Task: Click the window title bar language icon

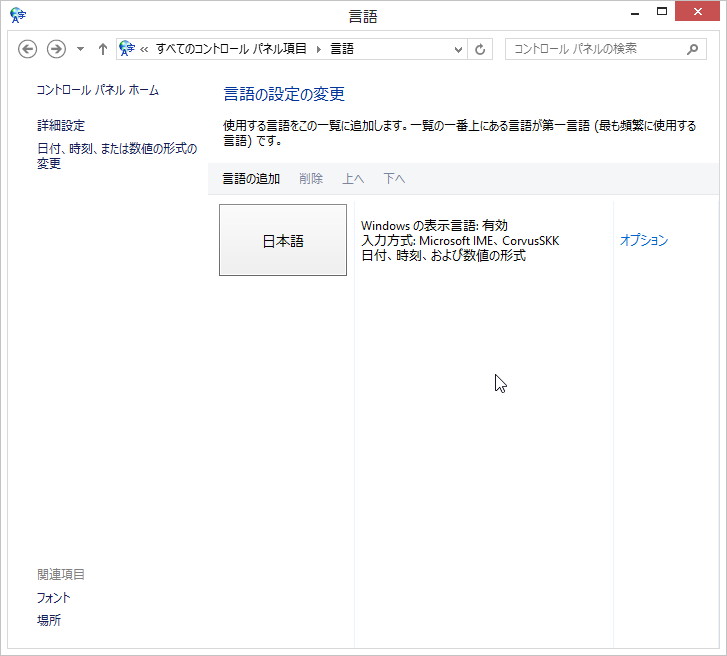Action: (x=18, y=15)
